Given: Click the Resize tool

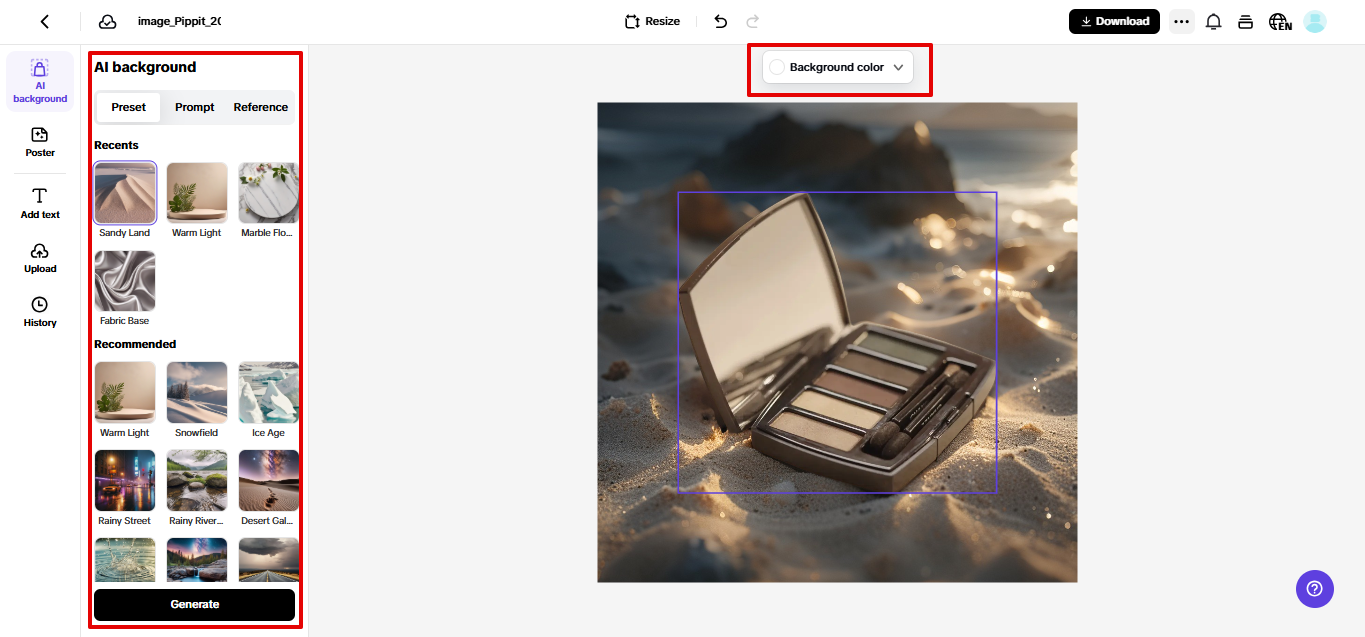Looking at the screenshot, I should point(651,20).
